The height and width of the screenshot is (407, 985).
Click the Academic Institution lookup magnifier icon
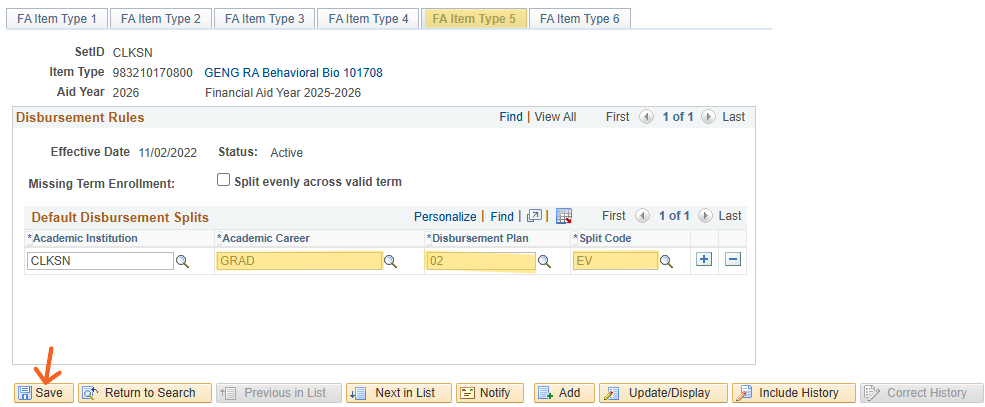pyautogui.click(x=183, y=261)
